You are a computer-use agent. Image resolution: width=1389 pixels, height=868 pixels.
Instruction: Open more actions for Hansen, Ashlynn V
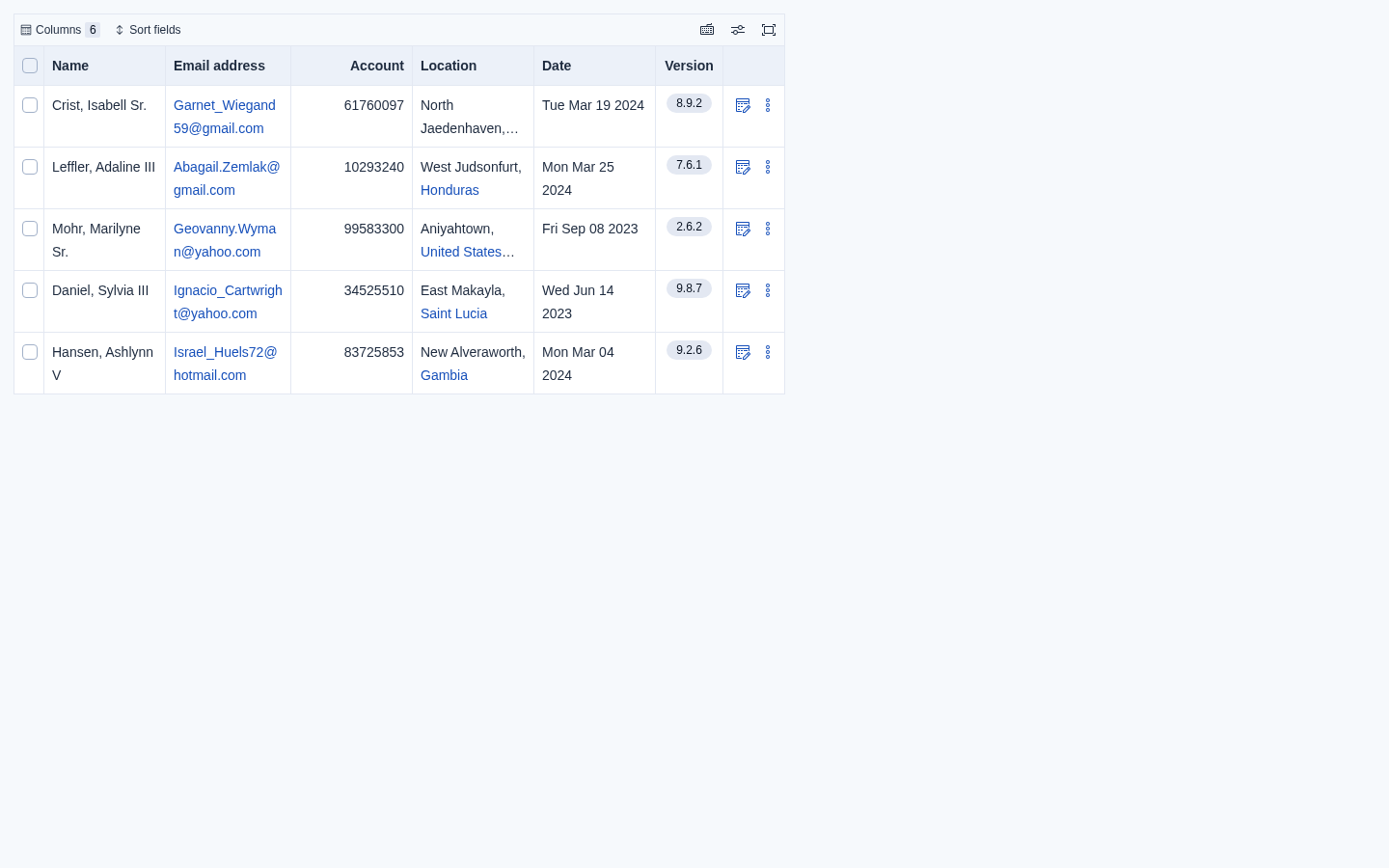point(768,352)
